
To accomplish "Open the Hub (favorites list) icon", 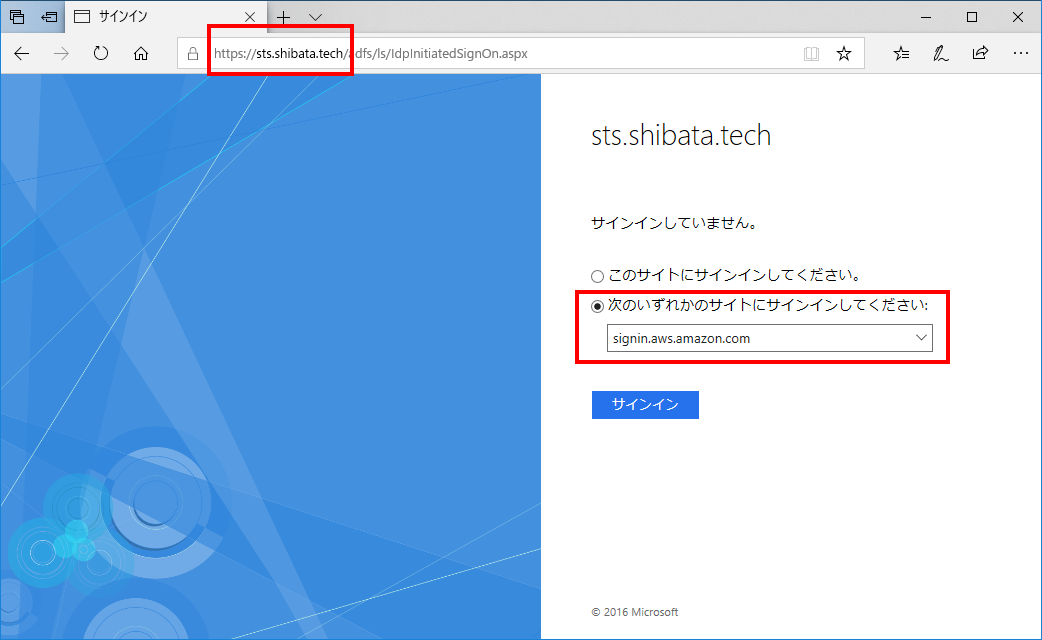I will tap(901, 53).
